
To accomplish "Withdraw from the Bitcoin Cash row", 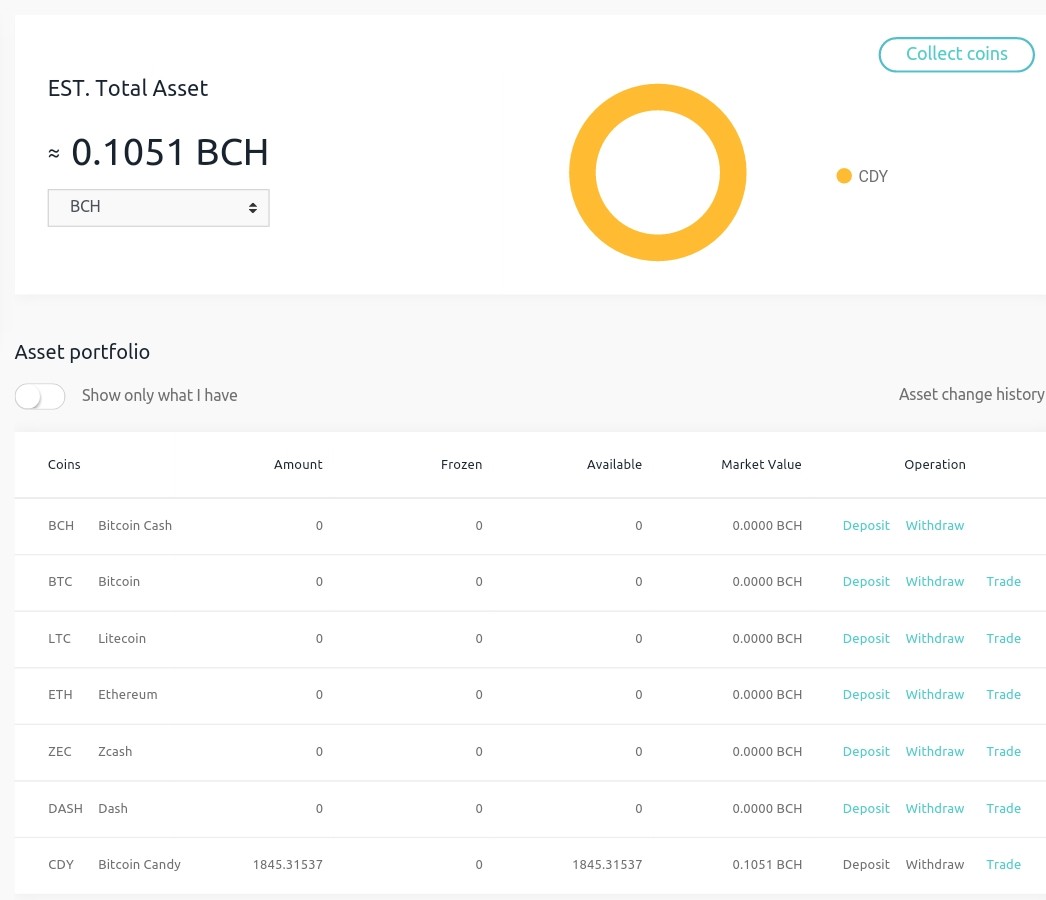I will [x=934, y=526].
